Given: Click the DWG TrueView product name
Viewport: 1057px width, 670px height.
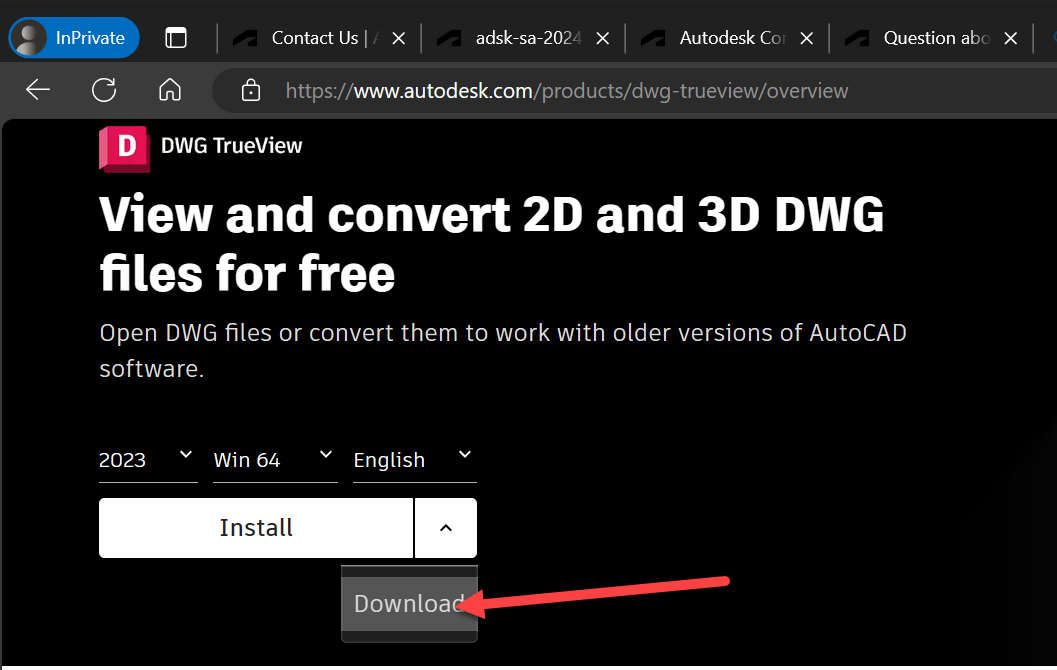Looking at the screenshot, I should (x=231, y=146).
